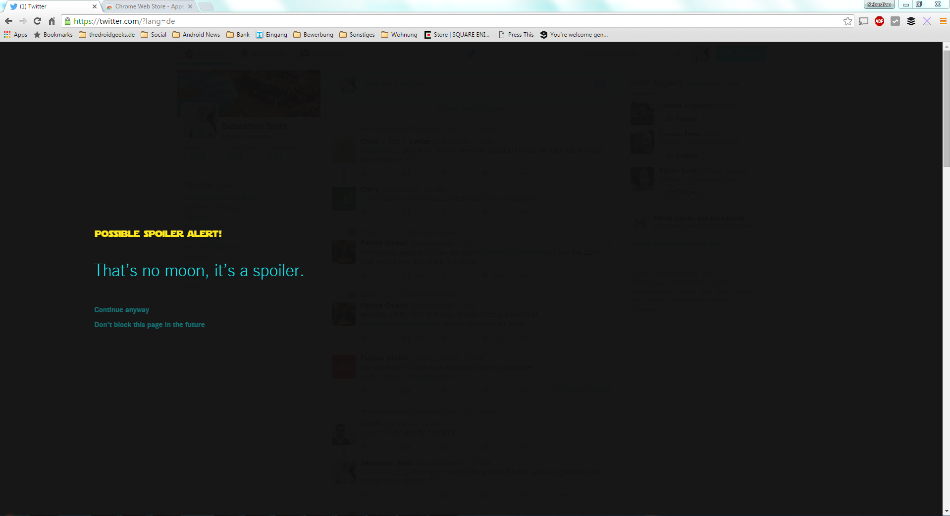
Task: Click the Press This bookmarklet
Action: 516,35
